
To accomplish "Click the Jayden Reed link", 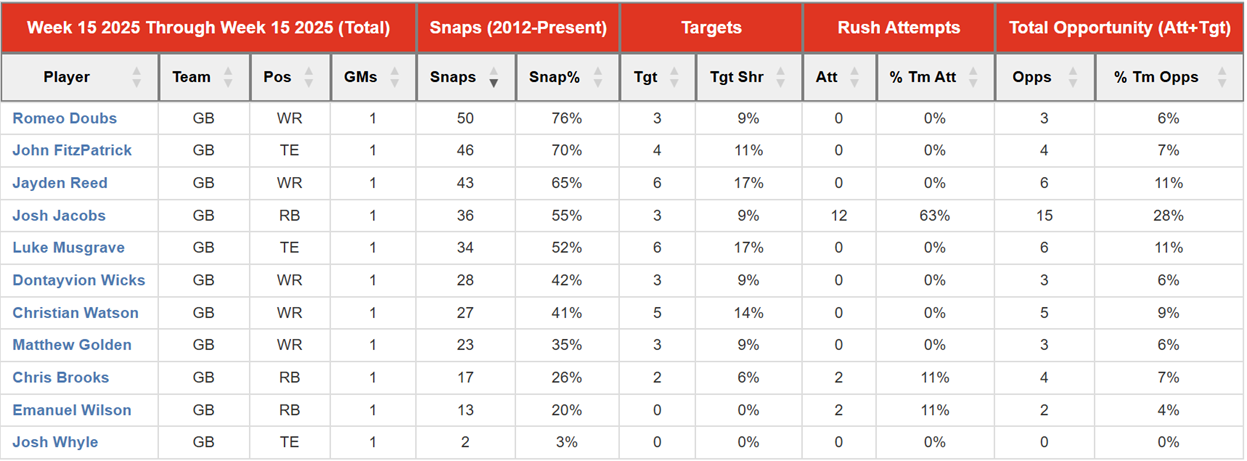I will (x=60, y=183).
